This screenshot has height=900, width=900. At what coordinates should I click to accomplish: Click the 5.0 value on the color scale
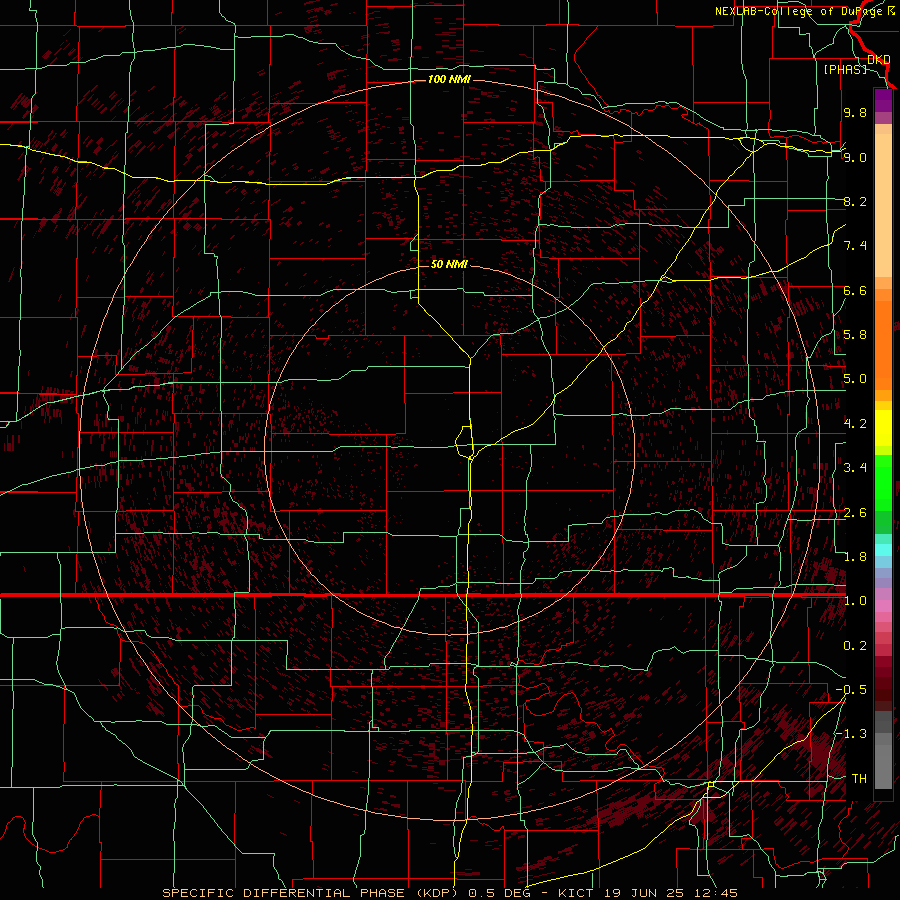855,379
